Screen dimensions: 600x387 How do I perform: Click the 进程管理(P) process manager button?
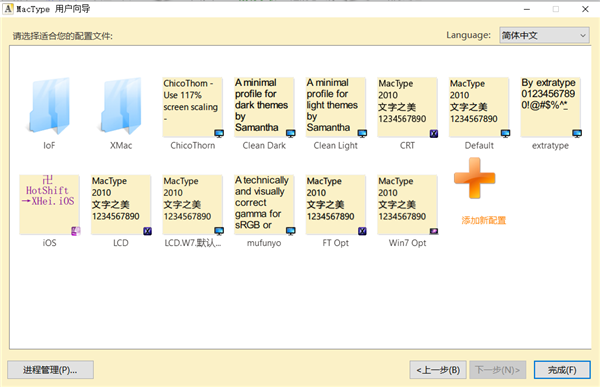click(x=50, y=370)
